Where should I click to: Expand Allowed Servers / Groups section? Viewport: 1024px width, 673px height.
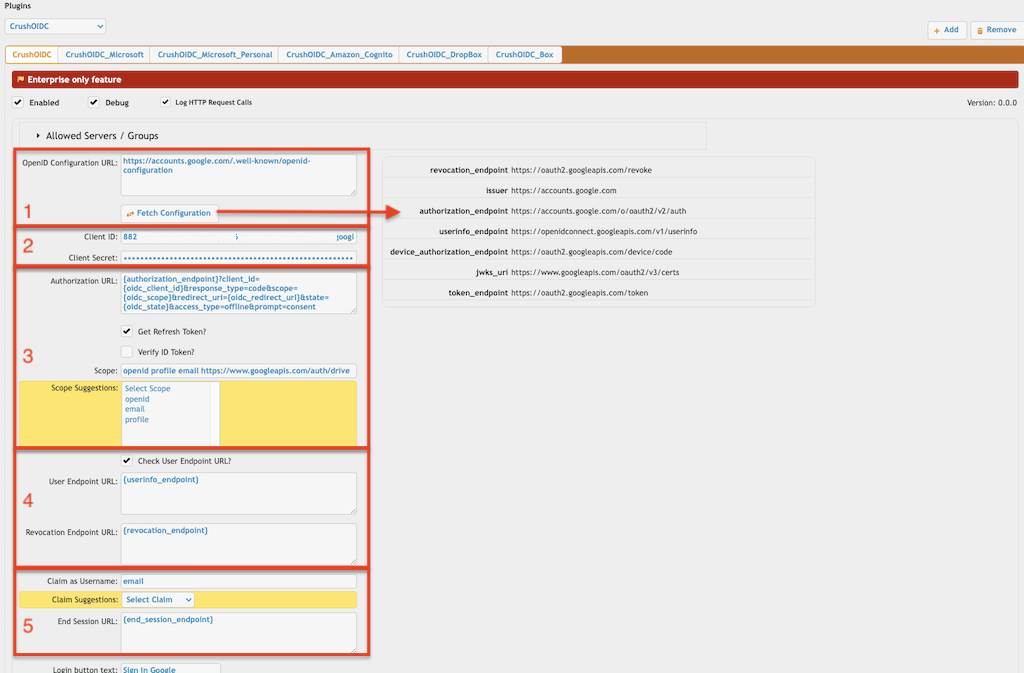(38, 136)
